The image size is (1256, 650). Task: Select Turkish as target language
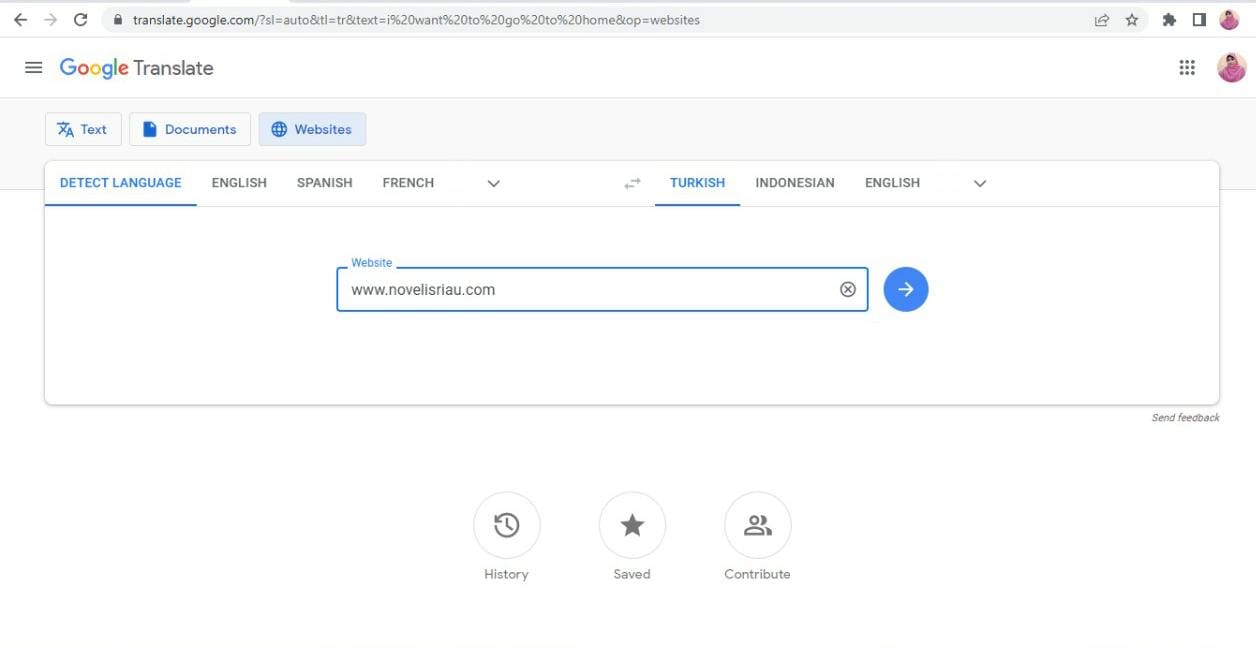point(698,183)
